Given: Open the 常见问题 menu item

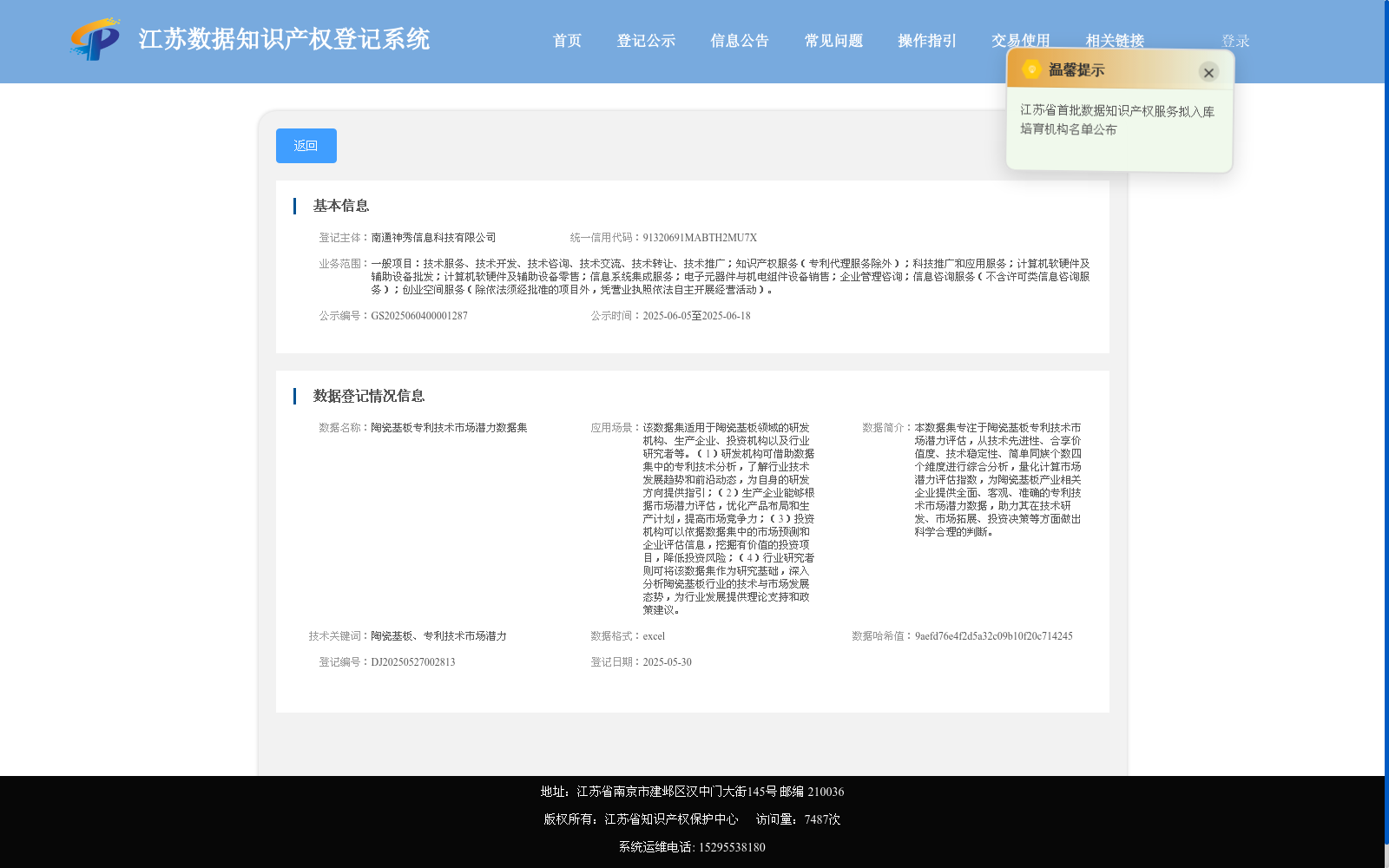Looking at the screenshot, I should point(833,41).
